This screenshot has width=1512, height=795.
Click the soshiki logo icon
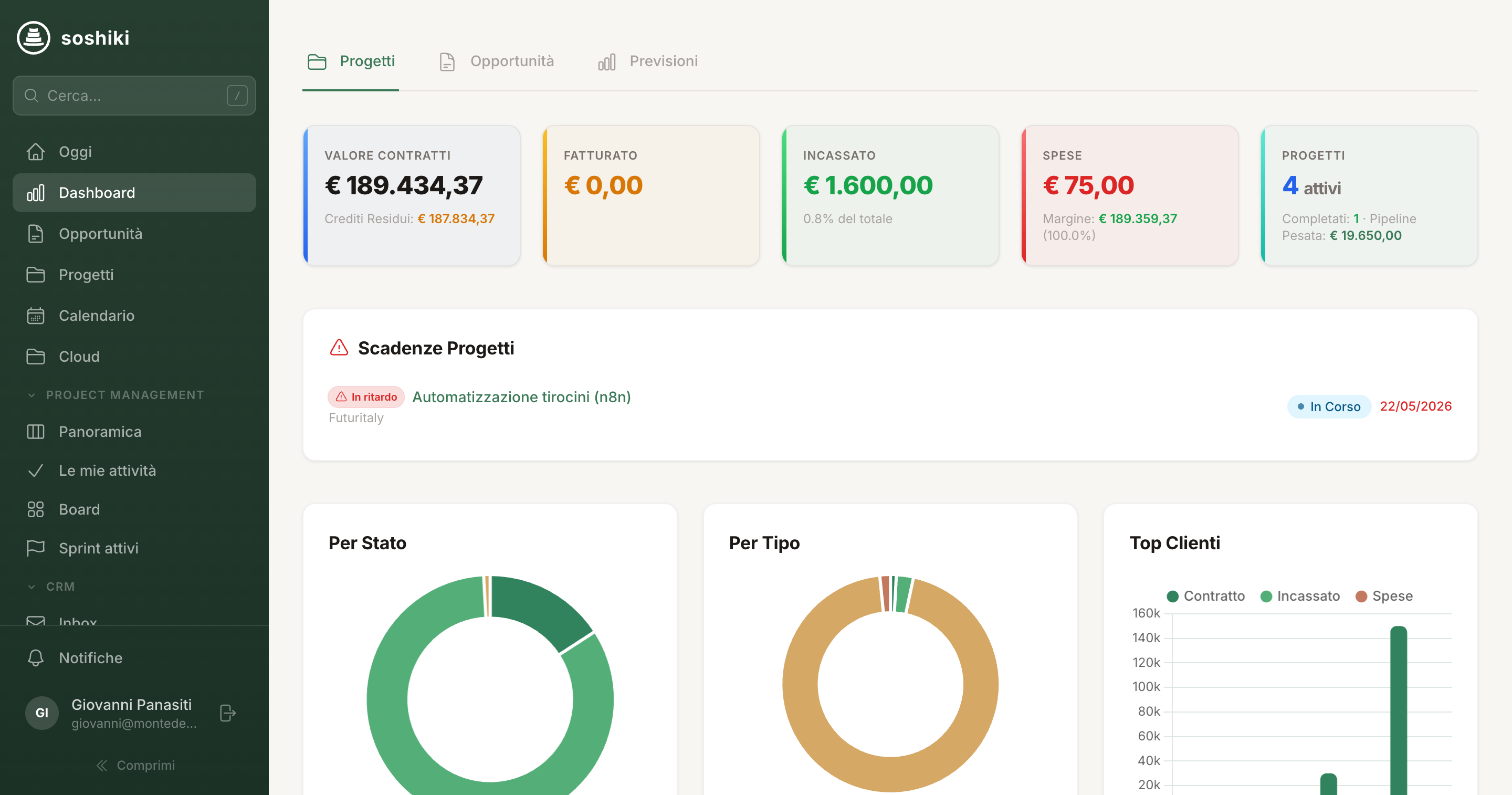(34, 38)
